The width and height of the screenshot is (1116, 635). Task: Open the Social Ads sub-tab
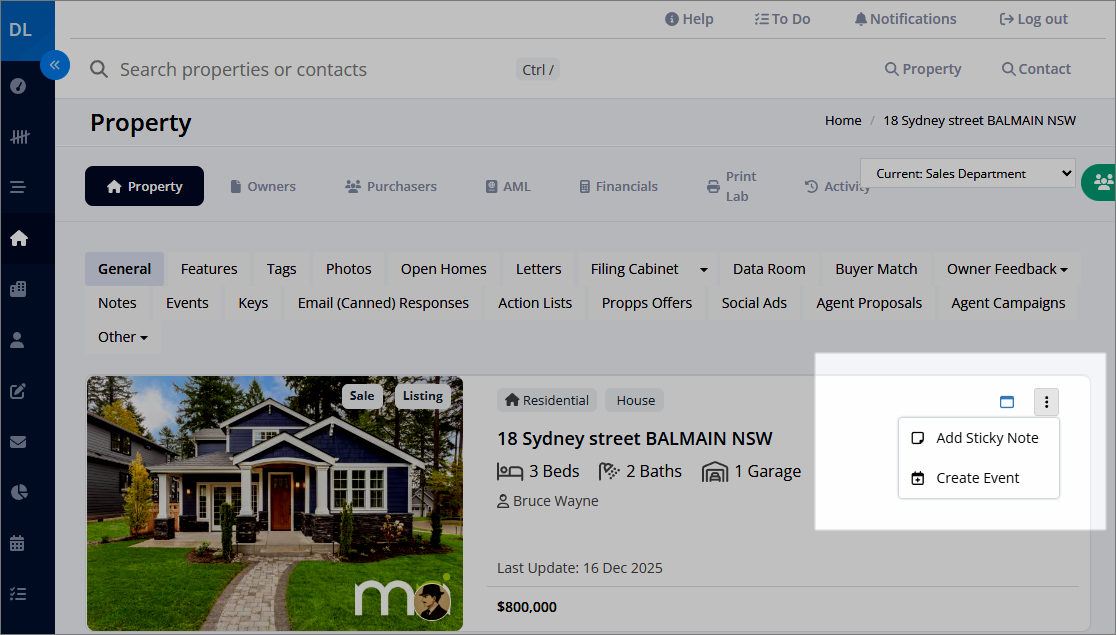point(754,303)
